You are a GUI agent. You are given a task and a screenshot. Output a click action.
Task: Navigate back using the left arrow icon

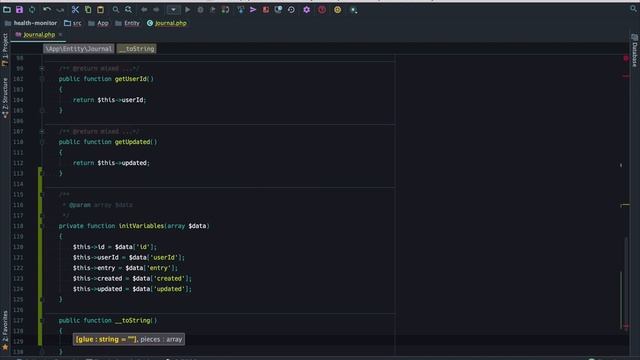(144, 9)
